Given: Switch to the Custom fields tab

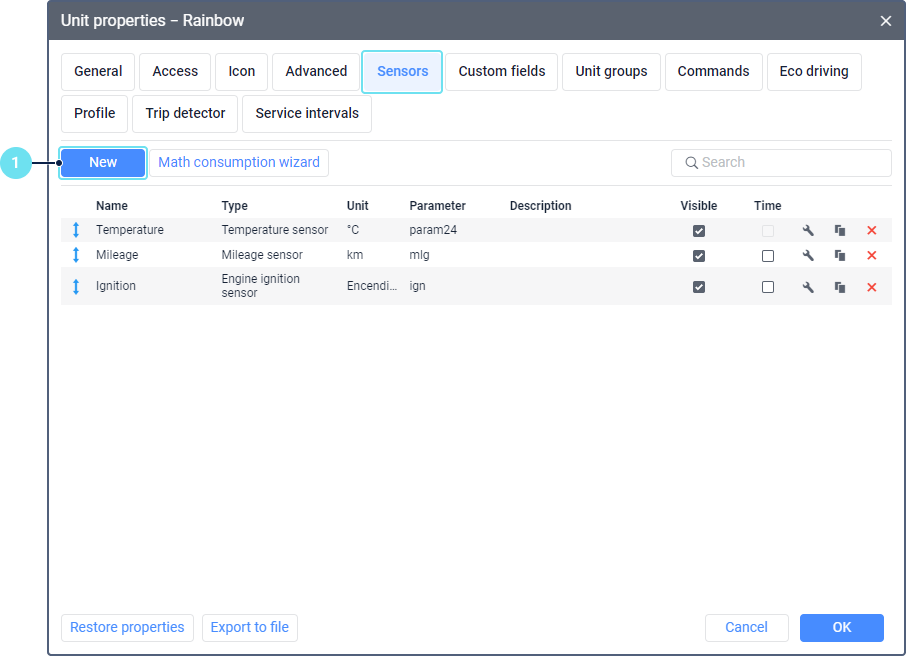Looking at the screenshot, I should pyautogui.click(x=501, y=72).
